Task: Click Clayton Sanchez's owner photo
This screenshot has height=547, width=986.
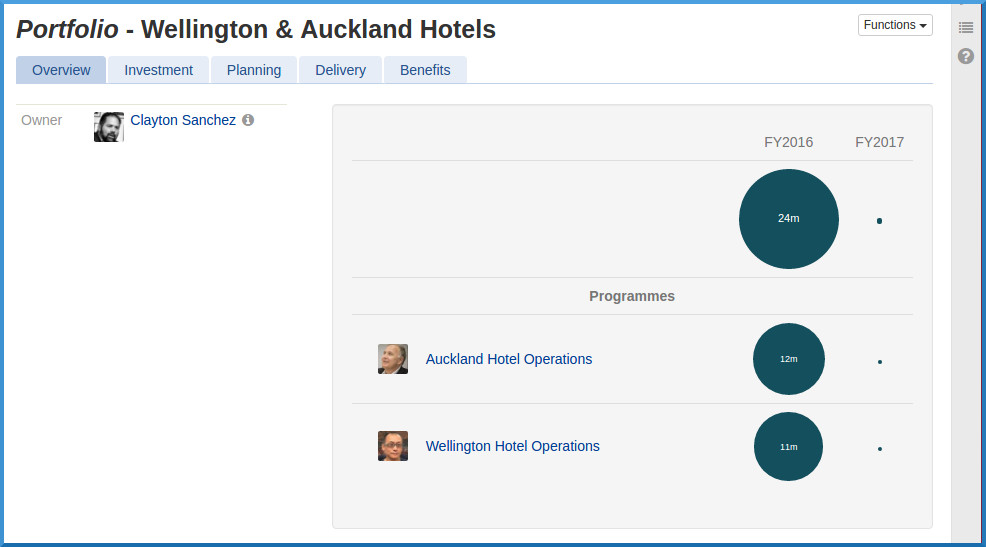Action: pos(109,127)
